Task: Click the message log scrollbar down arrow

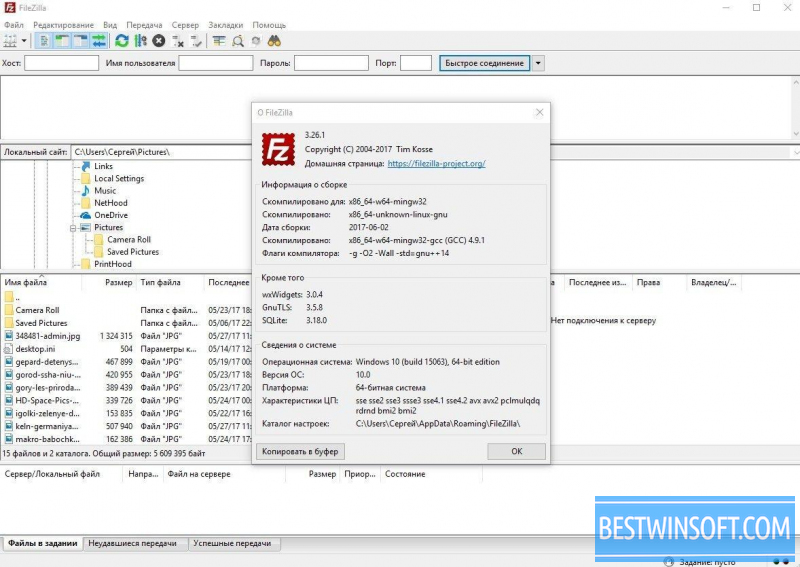Action: point(795,134)
